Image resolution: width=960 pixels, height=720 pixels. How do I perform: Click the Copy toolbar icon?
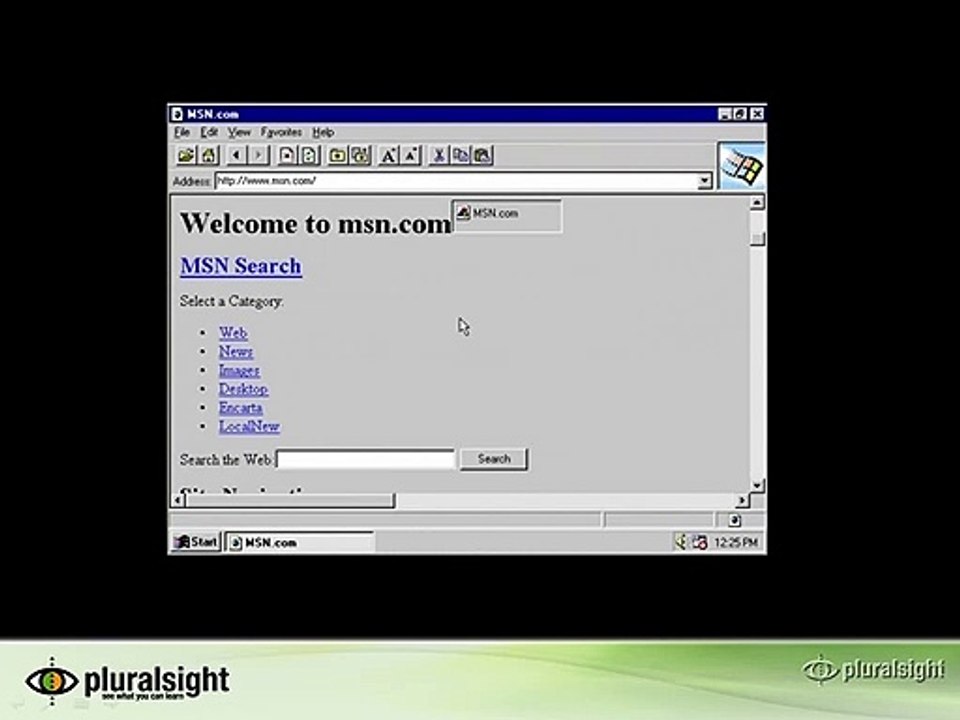[460, 156]
